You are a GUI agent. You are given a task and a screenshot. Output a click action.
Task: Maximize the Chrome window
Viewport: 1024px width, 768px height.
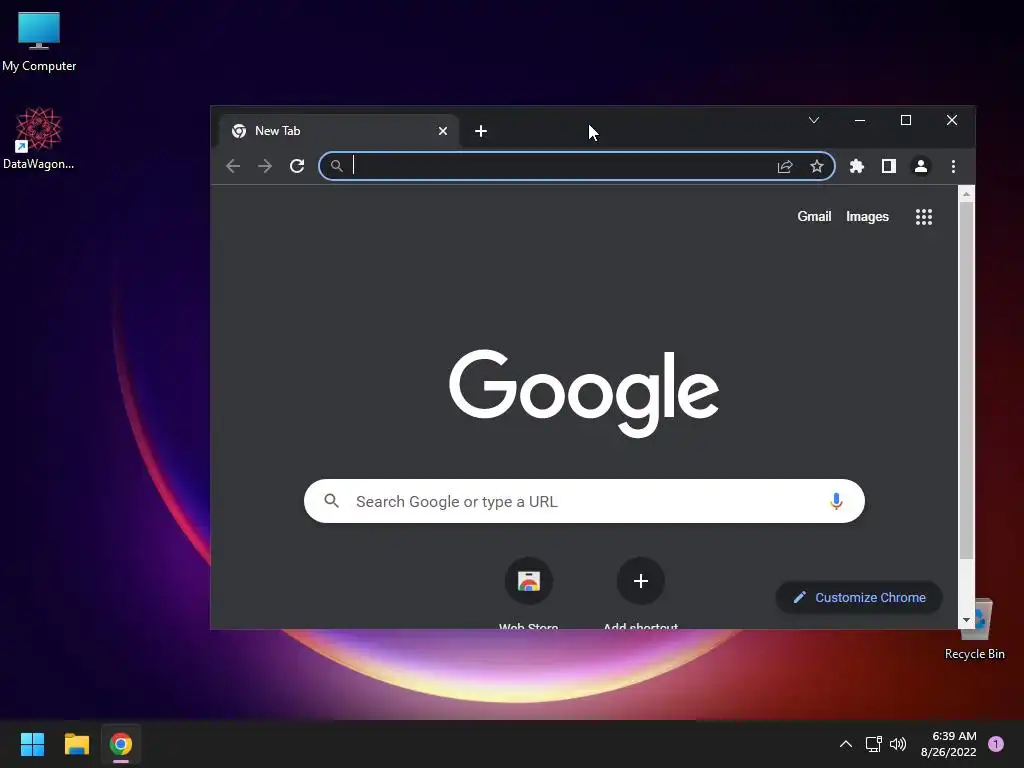coord(906,120)
